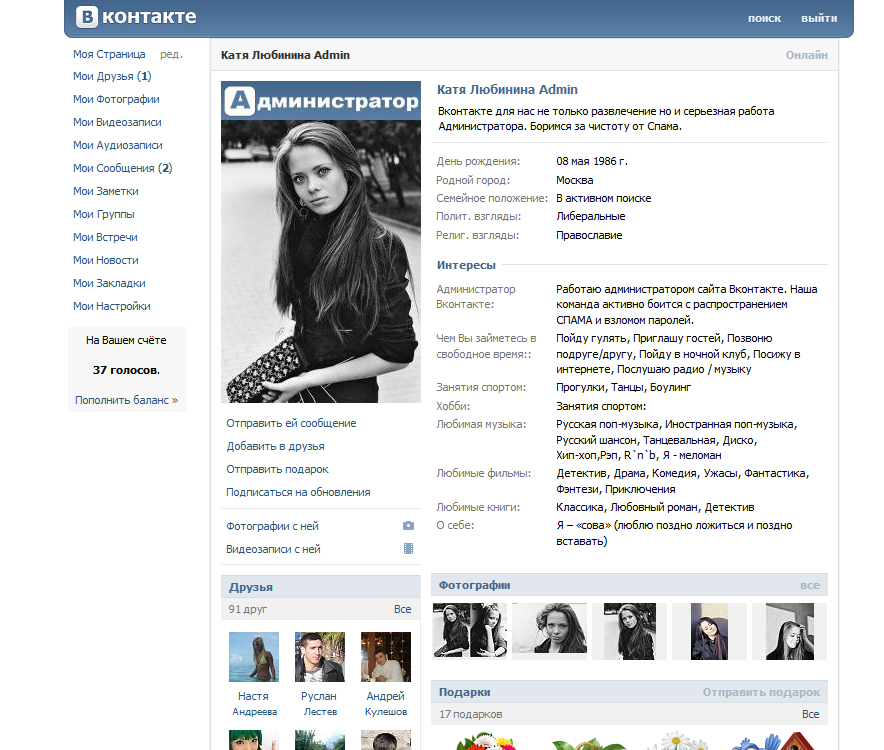Click все in the Фотографии header

point(810,585)
